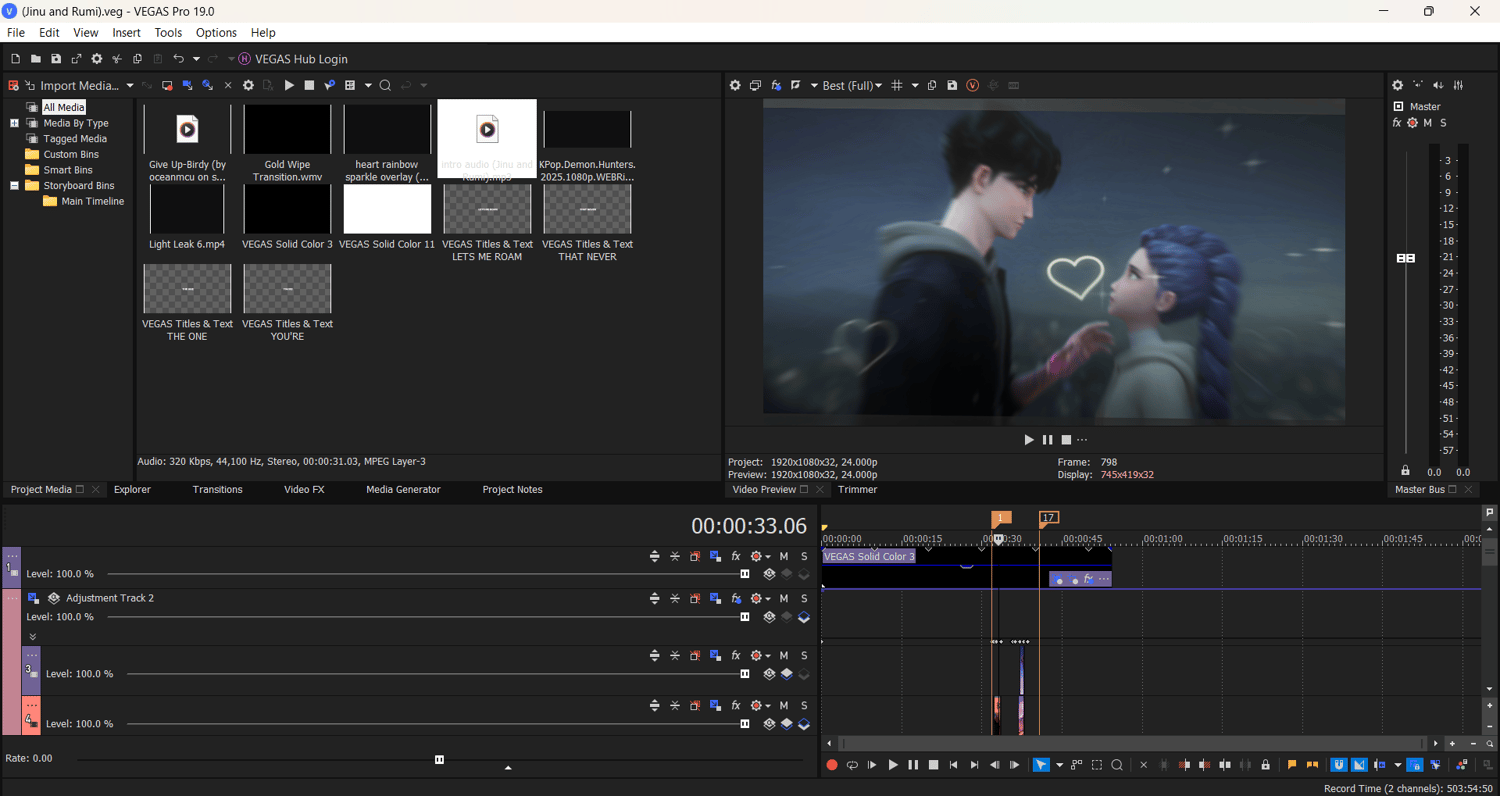
Task: Click the Master bus volume fader
Action: (x=1406, y=258)
